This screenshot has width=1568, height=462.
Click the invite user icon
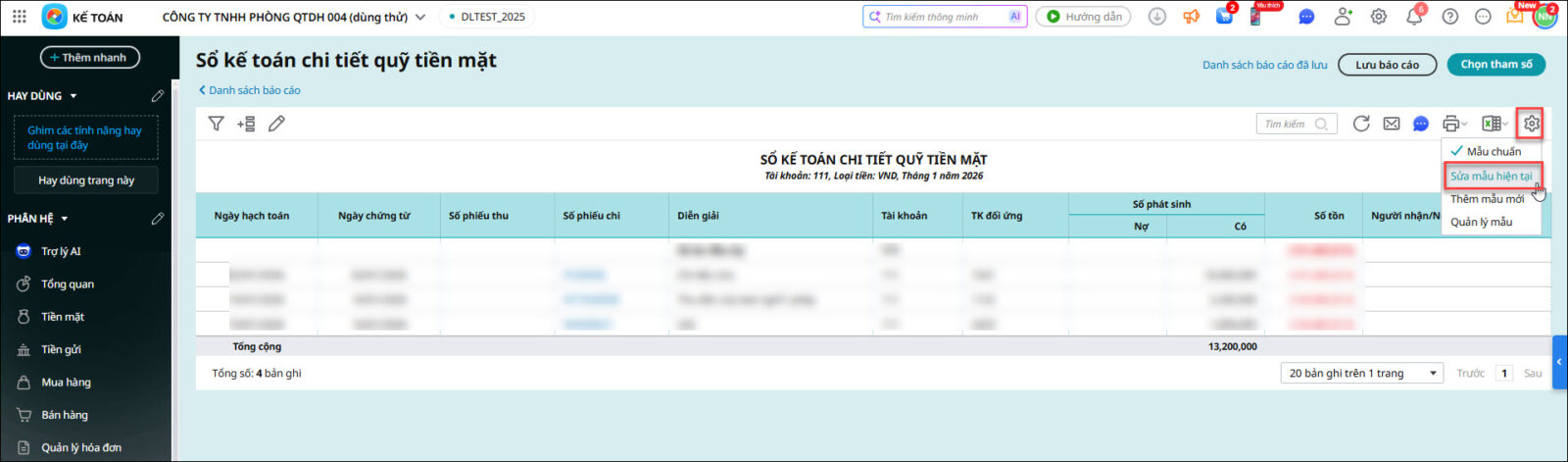tap(1343, 17)
